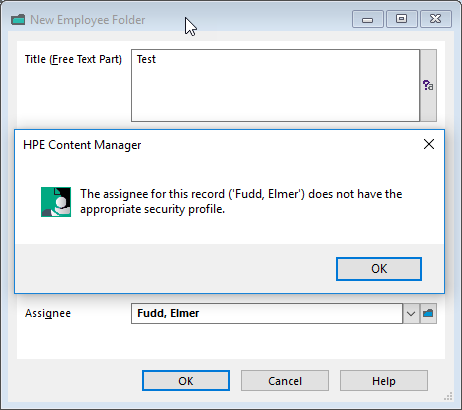The width and height of the screenshot is (462, 410).
Task: Click the HPE Content Manager message icon
Action: [56, 202]
